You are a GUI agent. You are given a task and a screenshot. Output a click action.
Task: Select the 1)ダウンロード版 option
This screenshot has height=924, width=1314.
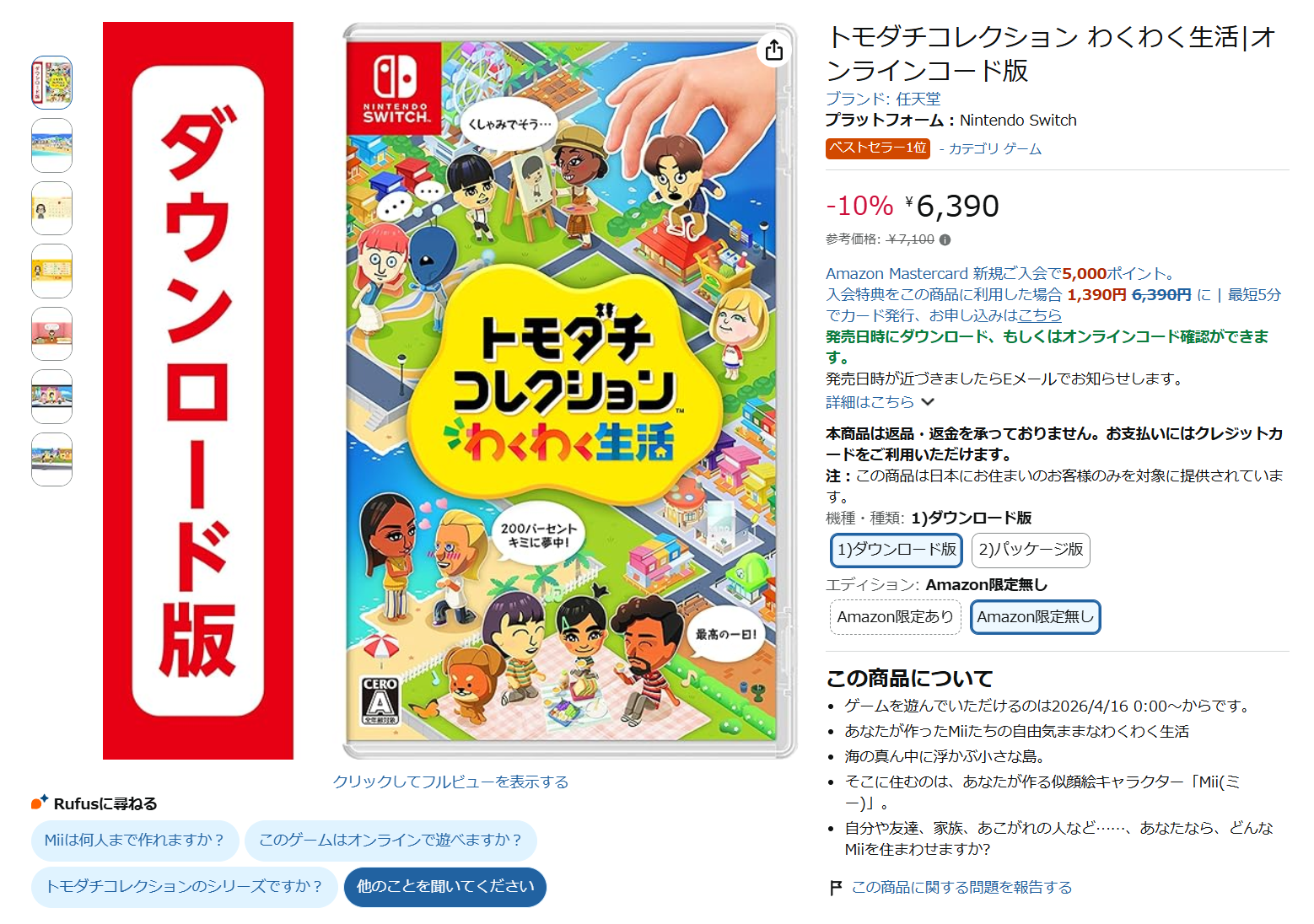(897, 550)
